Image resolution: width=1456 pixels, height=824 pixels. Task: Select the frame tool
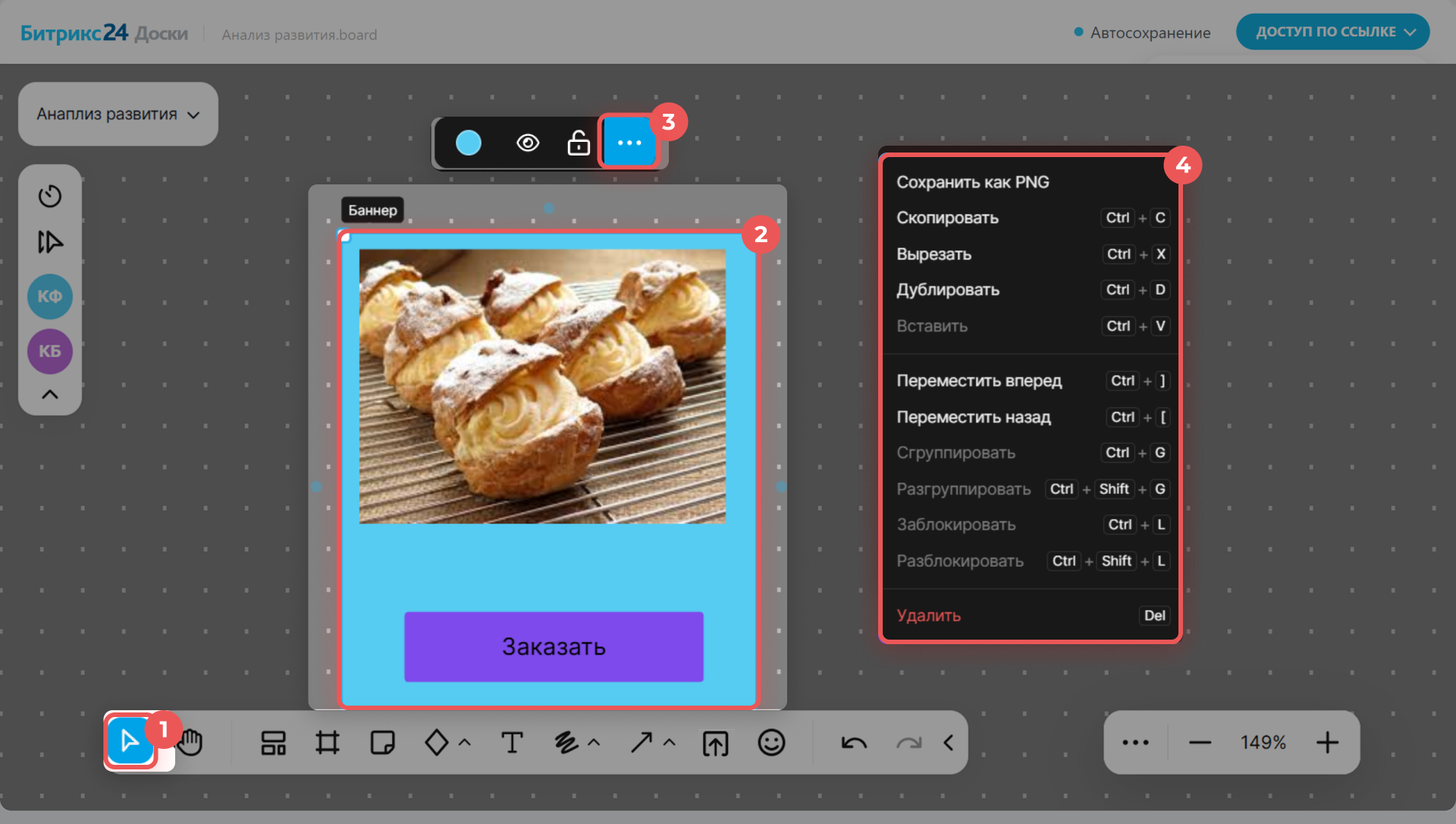pos(328,742)
